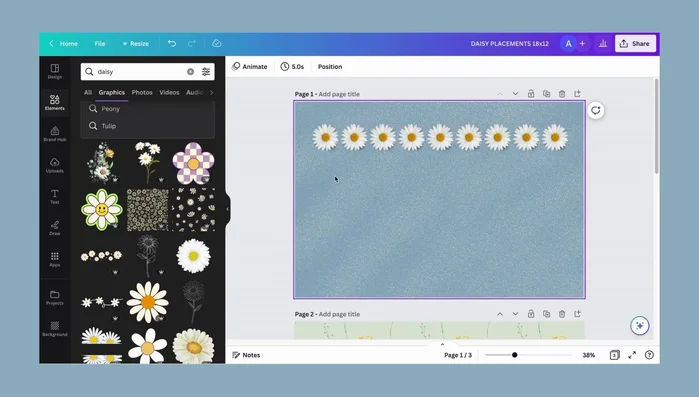Image resolution: width=699 pixels, height=397 pixels.
Task: Lock Page 2
Action: click(x=531, y=314)
